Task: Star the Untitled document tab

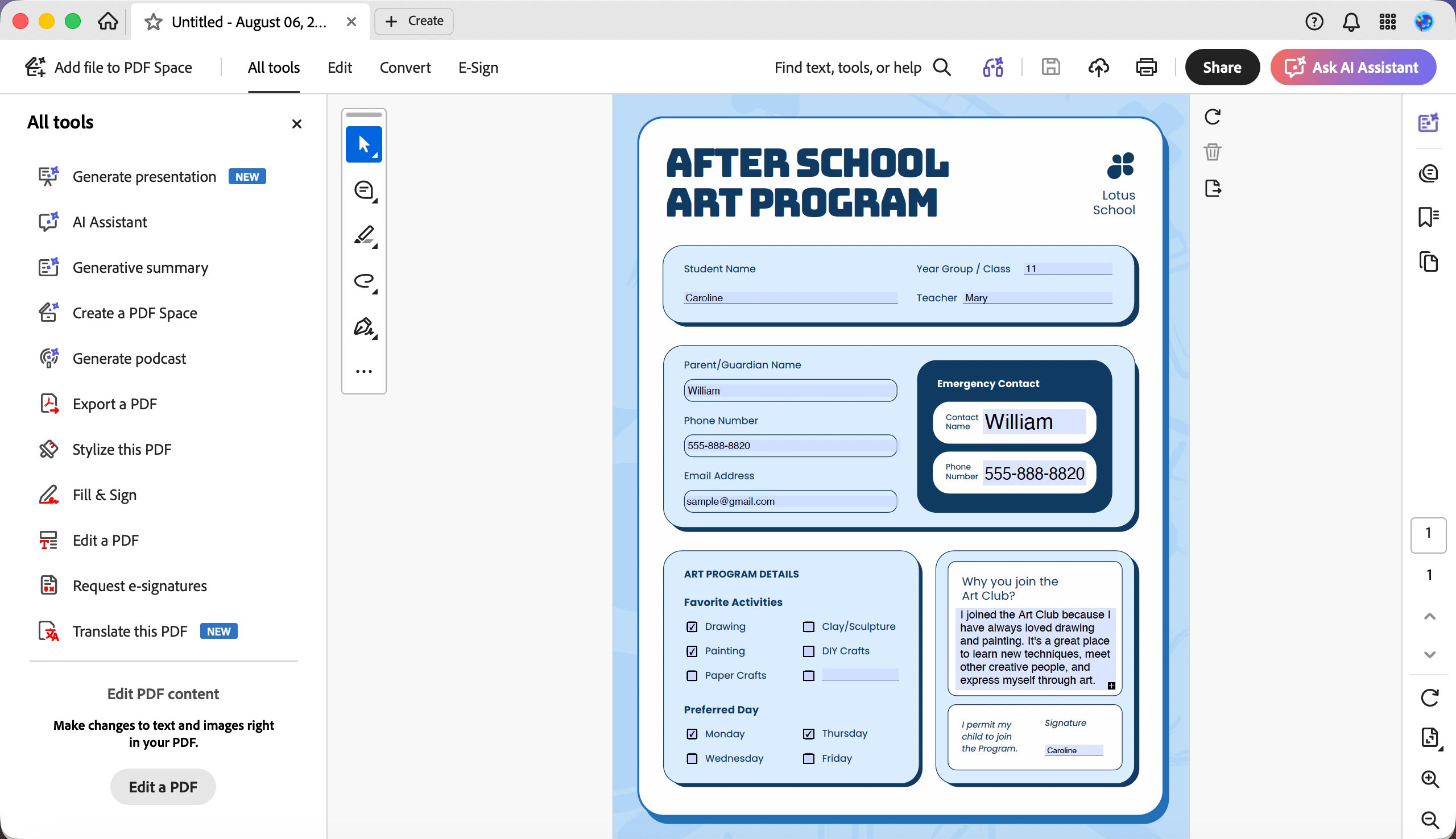Action: pos(153,22)
